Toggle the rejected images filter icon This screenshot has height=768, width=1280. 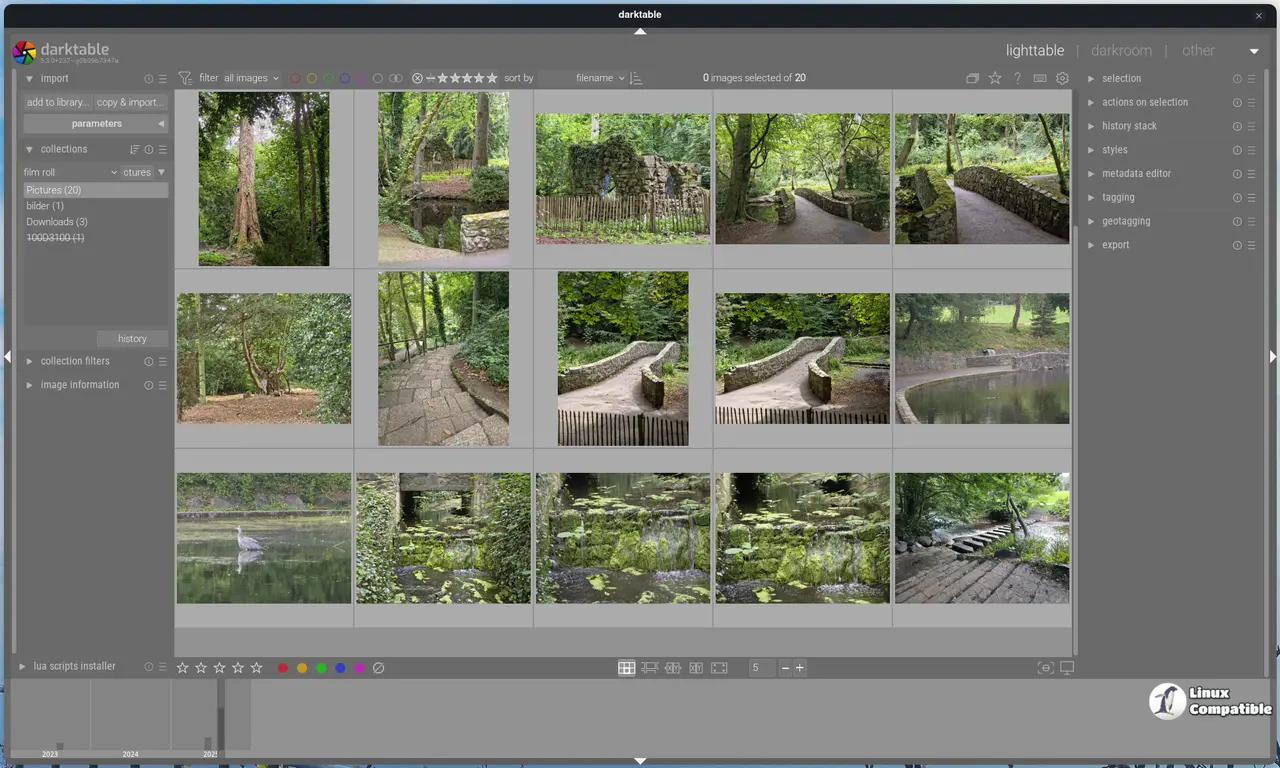417,78
